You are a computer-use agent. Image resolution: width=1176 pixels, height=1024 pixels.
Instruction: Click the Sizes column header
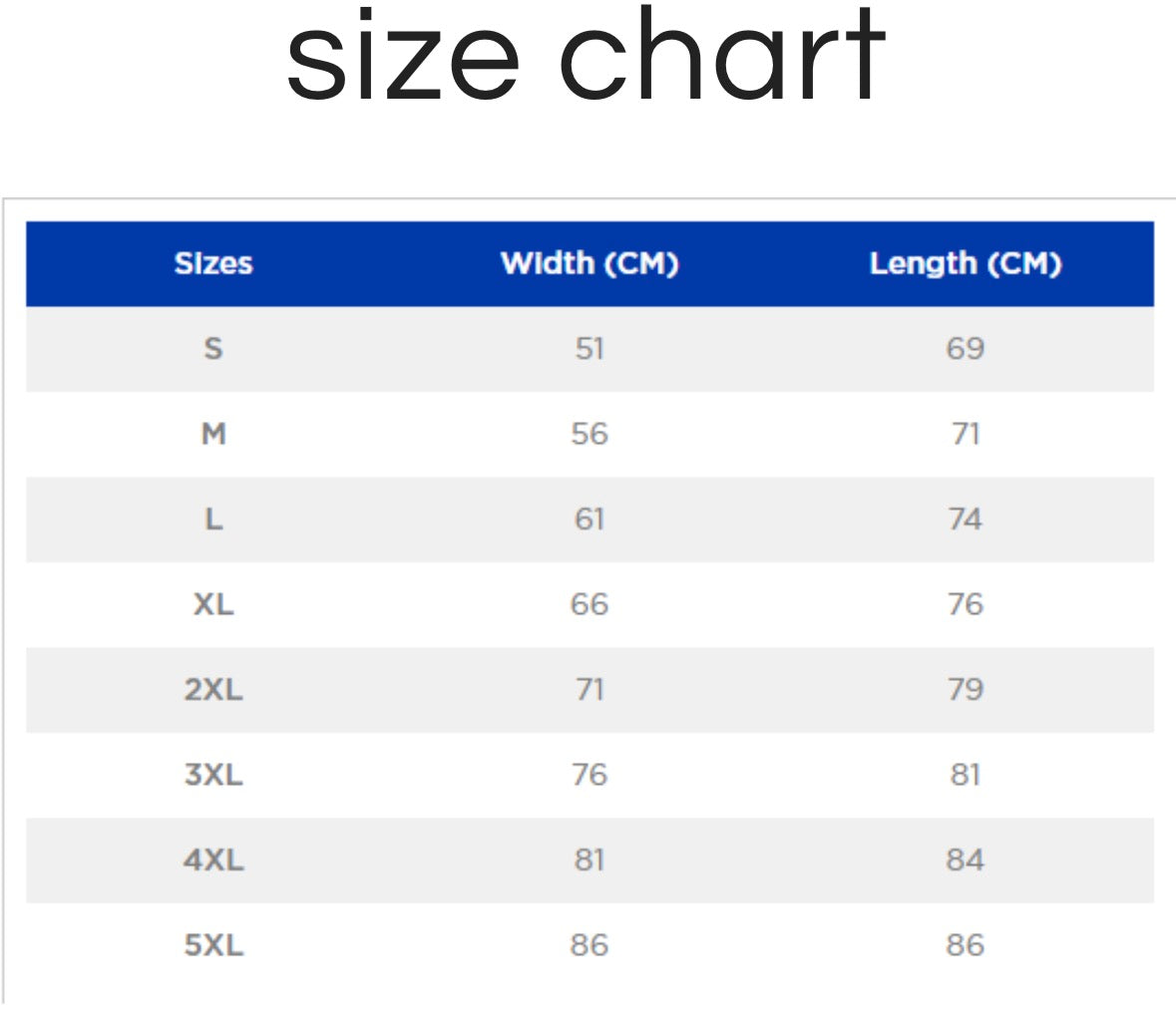click(x=213, y=263)
